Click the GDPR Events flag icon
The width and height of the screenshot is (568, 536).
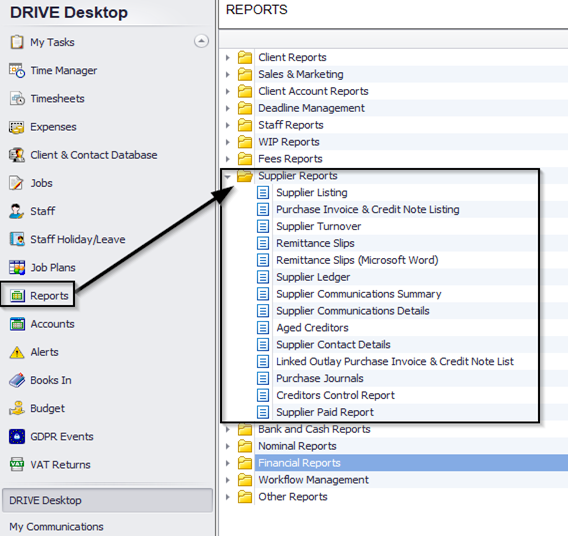(17, 436)
